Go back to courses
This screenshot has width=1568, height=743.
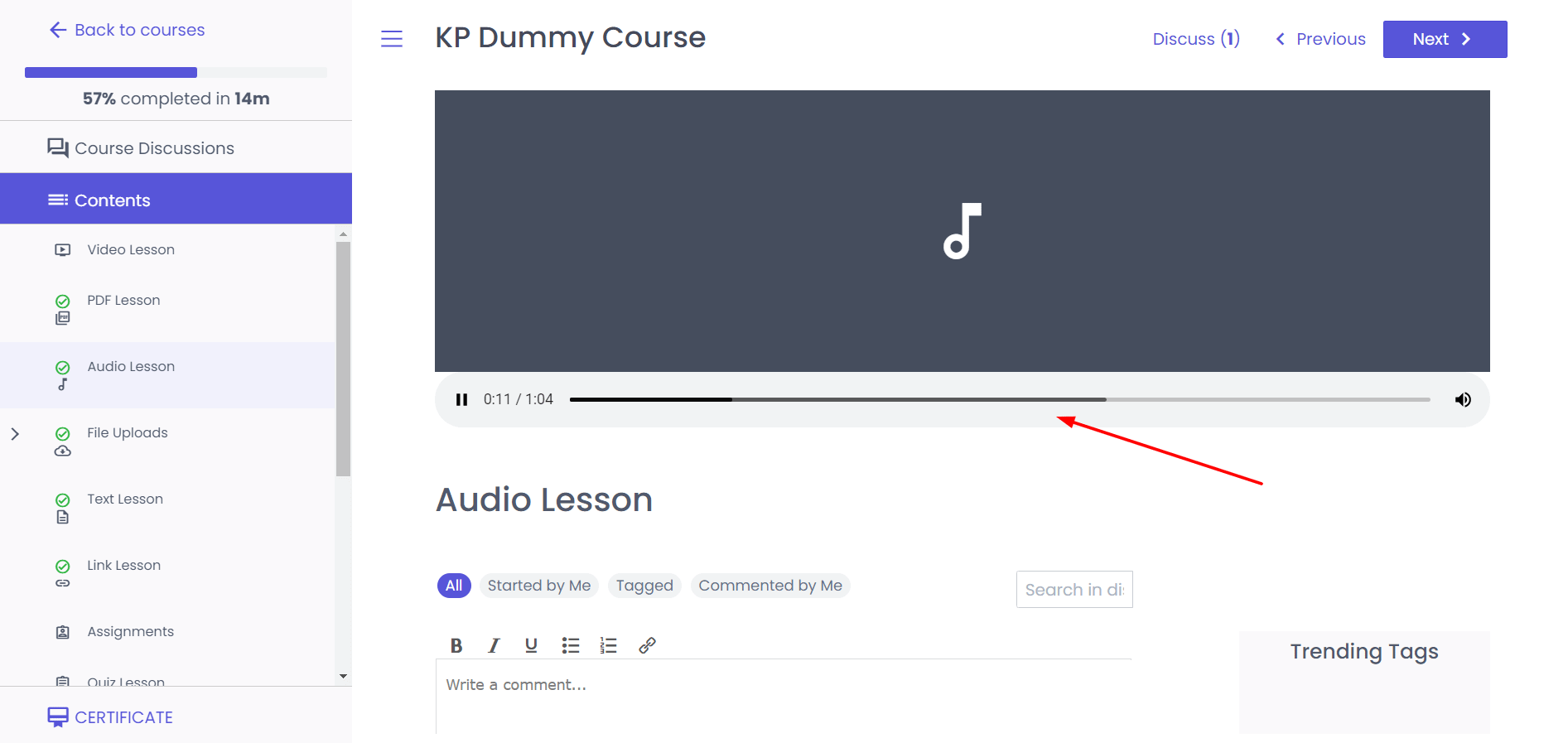click(x=127, y=30)
